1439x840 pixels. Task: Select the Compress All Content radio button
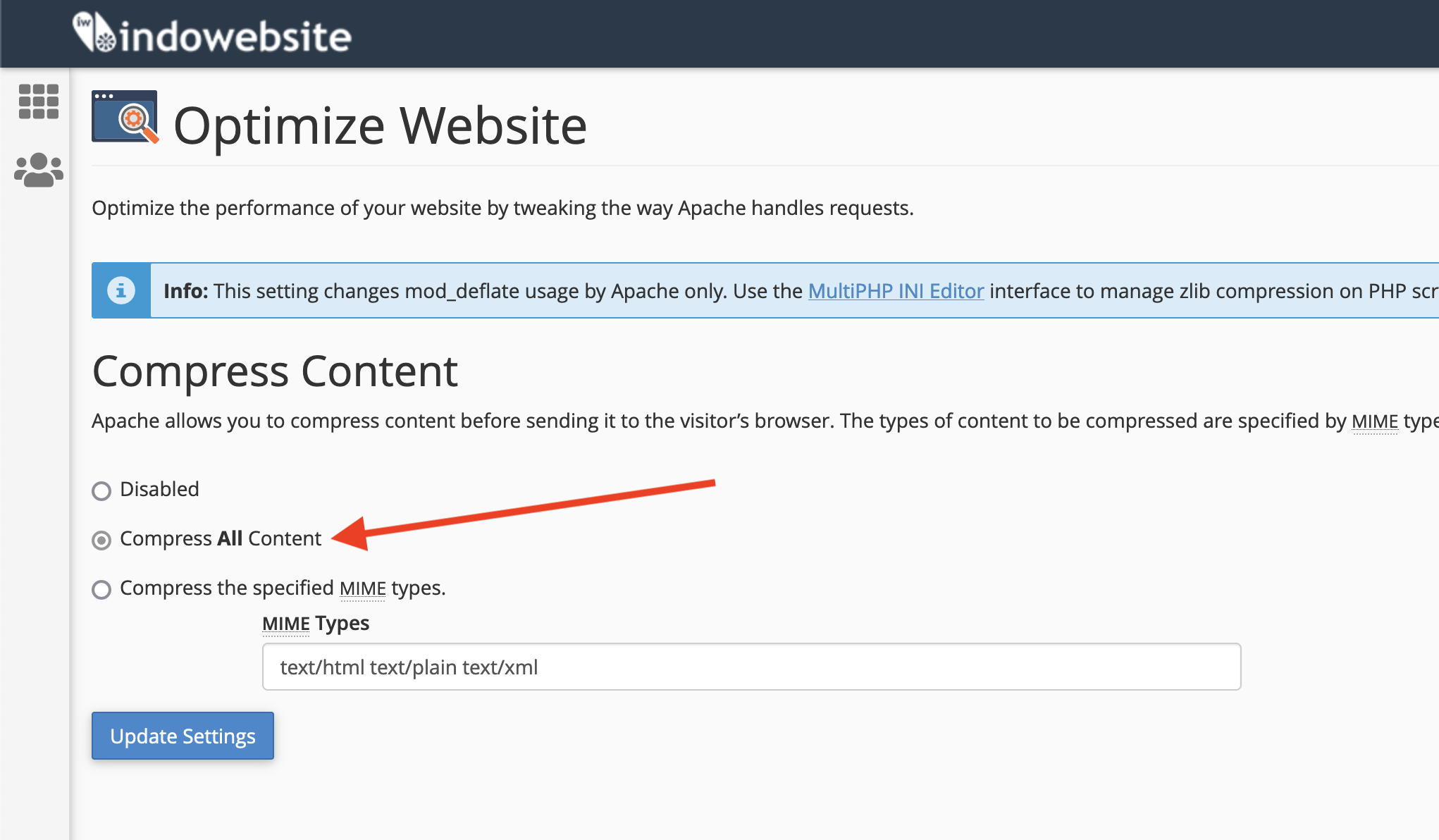coord(101,540)
